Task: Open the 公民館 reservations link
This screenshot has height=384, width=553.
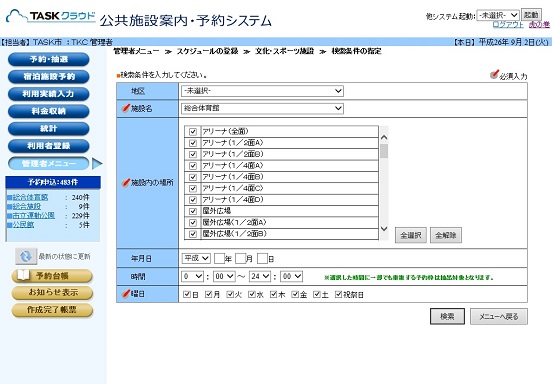Action: 23,225
